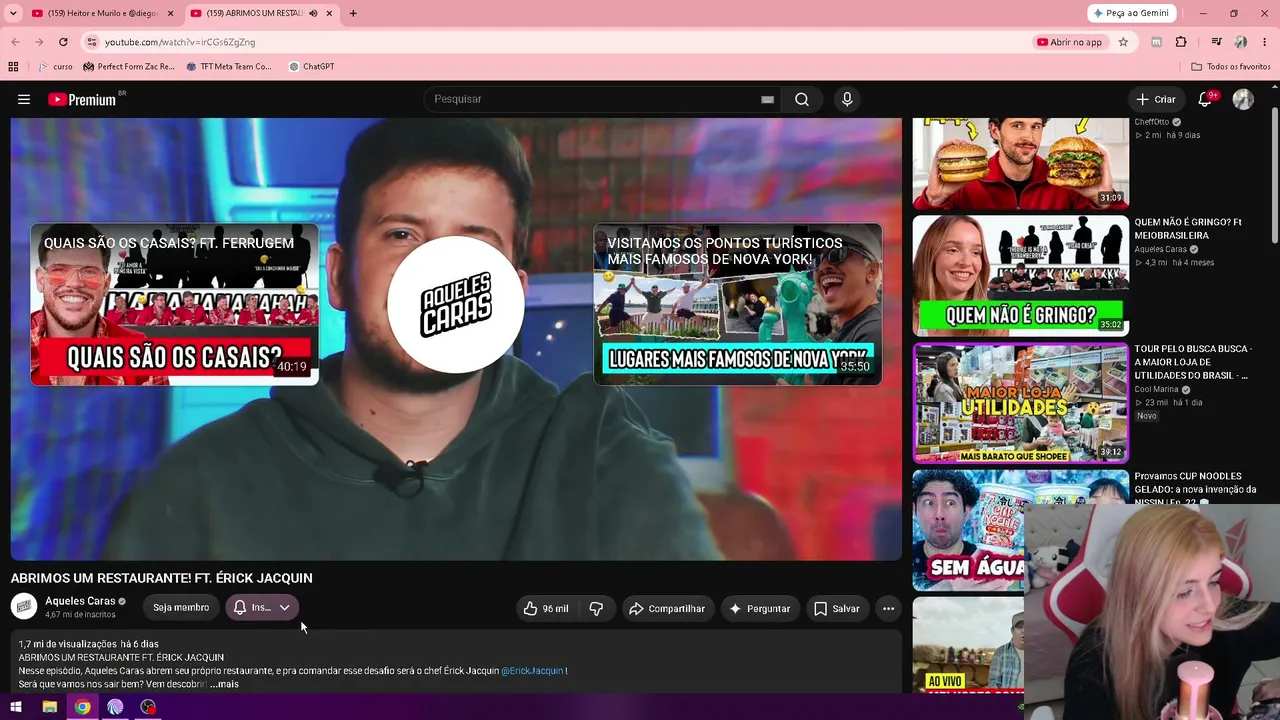Open the YouTube hamburger guide menu
The width and height of the screenshot is (1280, 720).
(x=24, y=99)
